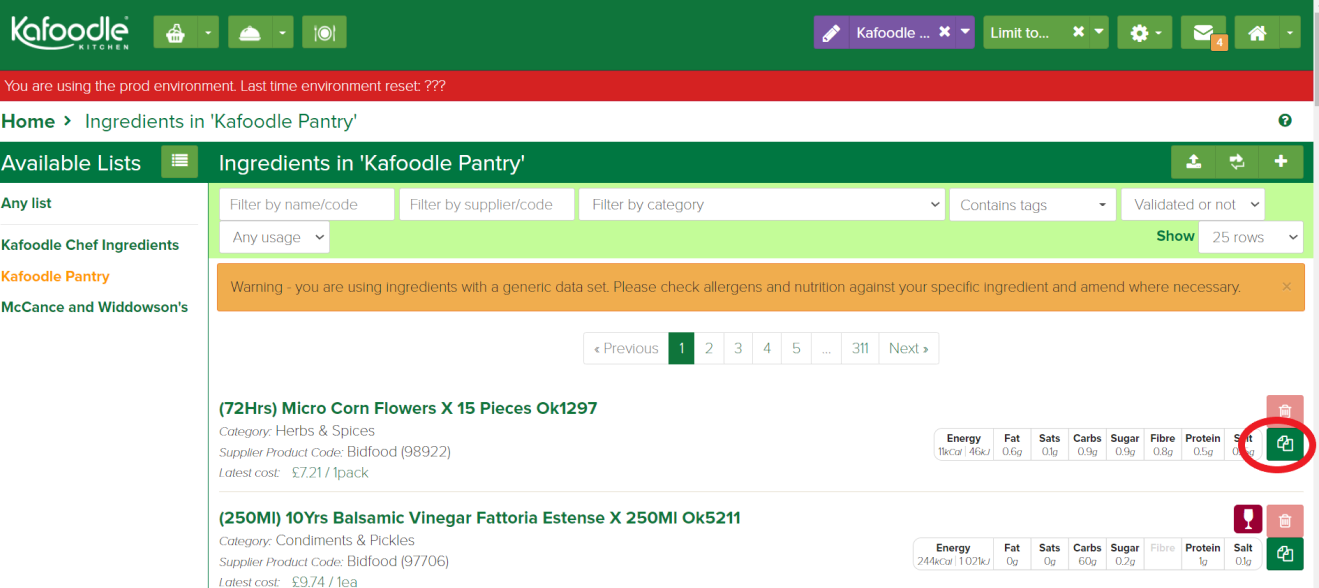Go to the previous results page

[x=626, y=348]
